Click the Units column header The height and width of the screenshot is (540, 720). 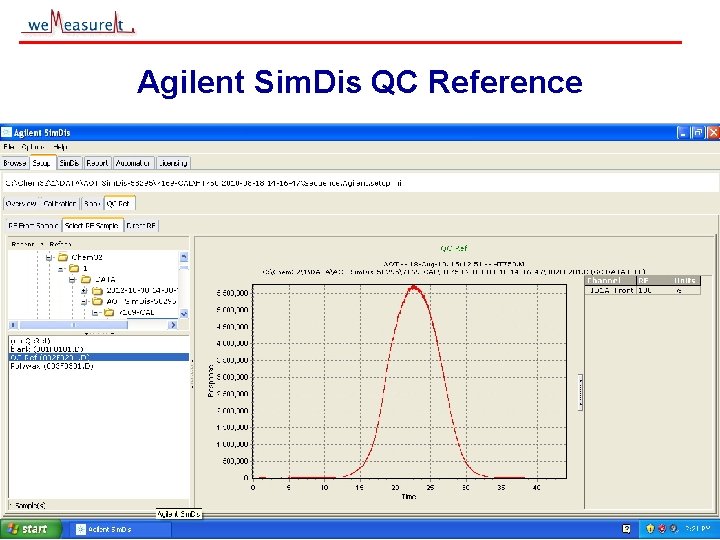pyautogui.click(x=685, y=281)
